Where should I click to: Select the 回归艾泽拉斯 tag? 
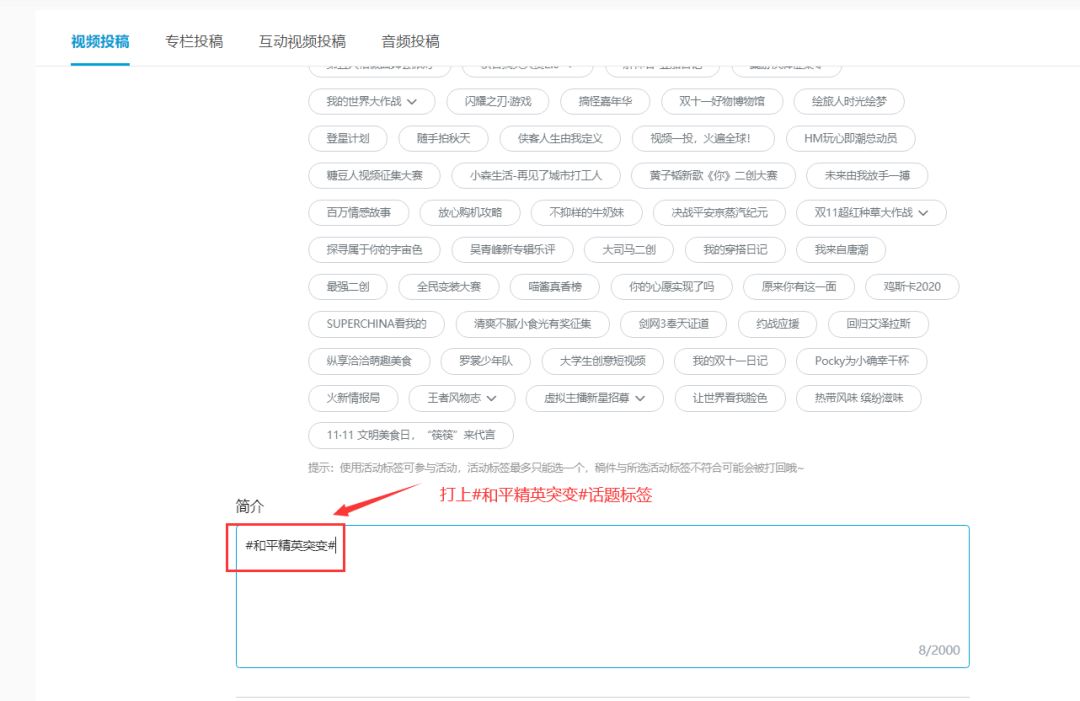(878, 324)
